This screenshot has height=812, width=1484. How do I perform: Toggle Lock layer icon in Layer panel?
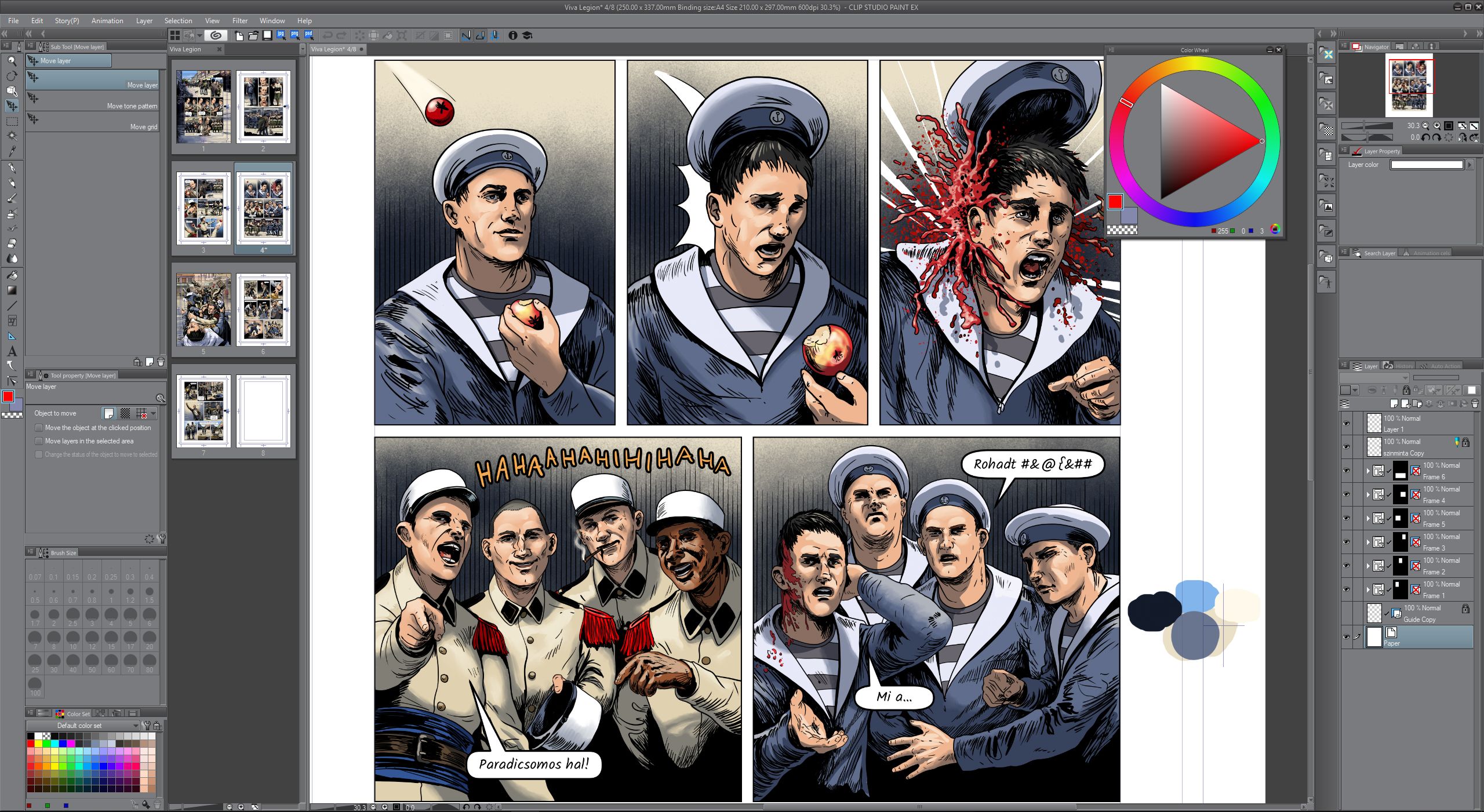(x=1406, y=390)
